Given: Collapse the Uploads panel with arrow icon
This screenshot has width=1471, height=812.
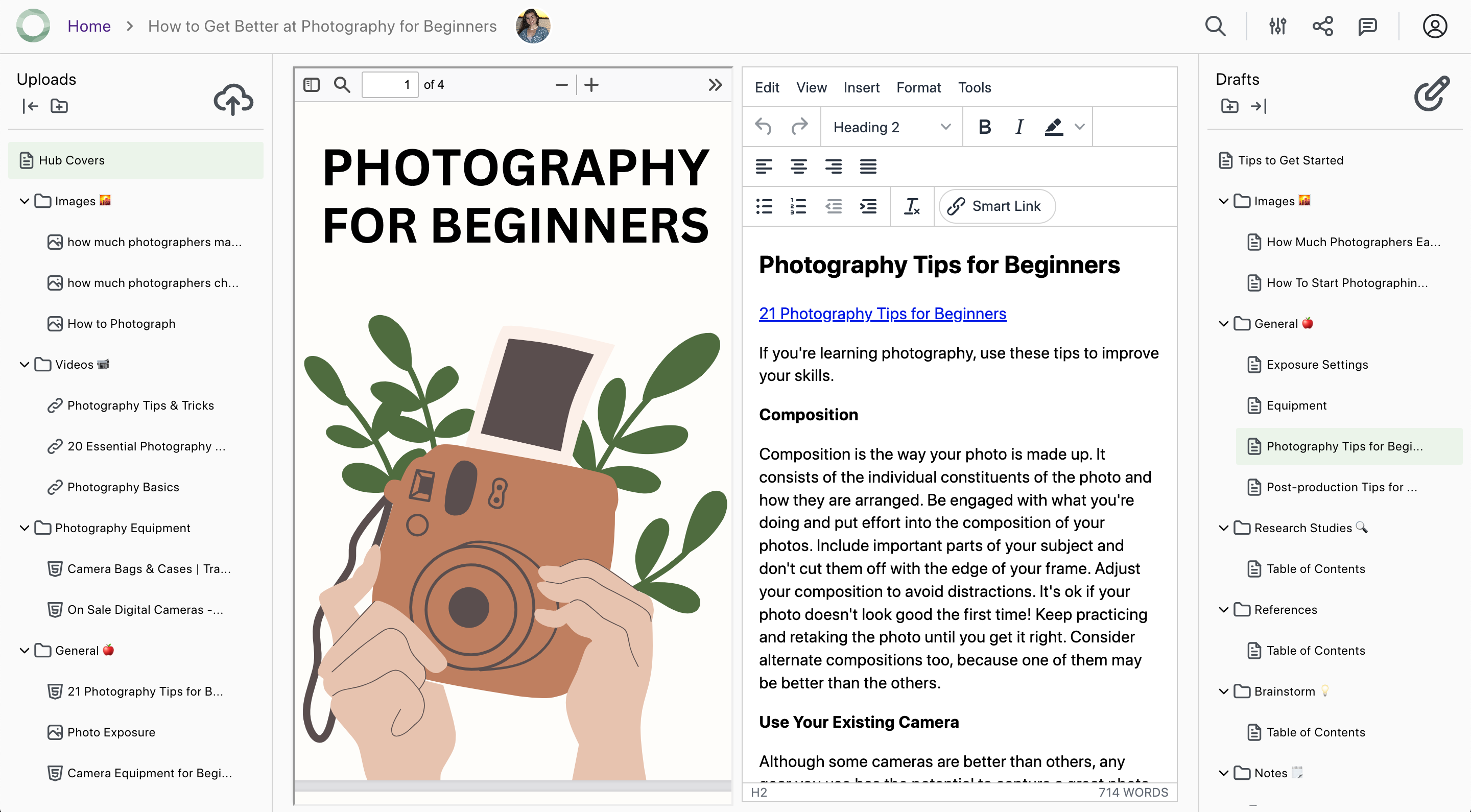Looking at the screenshot, I should pos(30,106).
